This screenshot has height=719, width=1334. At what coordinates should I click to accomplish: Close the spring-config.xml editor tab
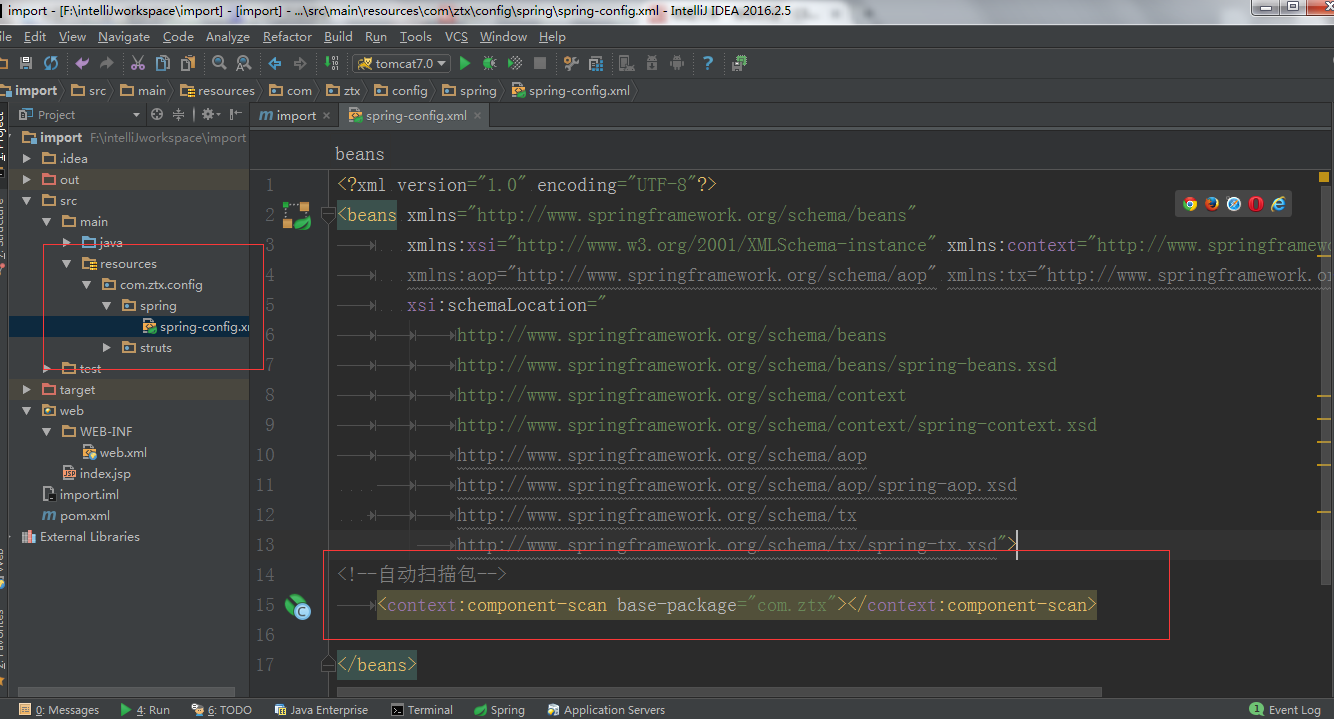pos(477,116)
